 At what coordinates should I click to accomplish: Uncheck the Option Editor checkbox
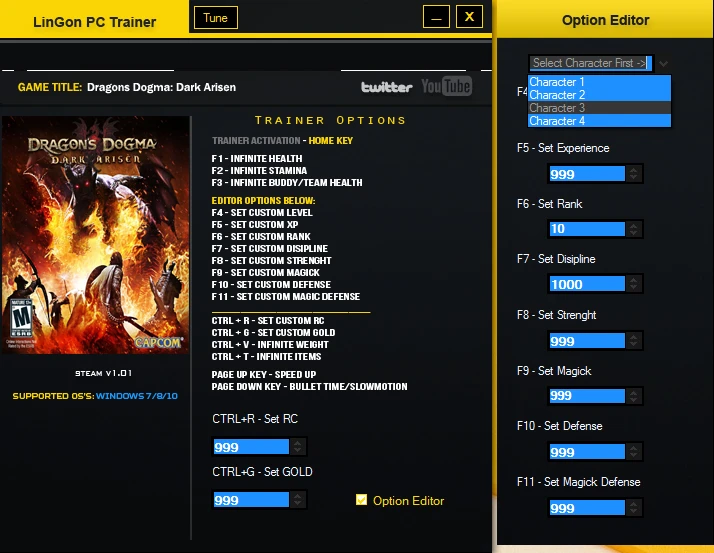click(362, 500)
